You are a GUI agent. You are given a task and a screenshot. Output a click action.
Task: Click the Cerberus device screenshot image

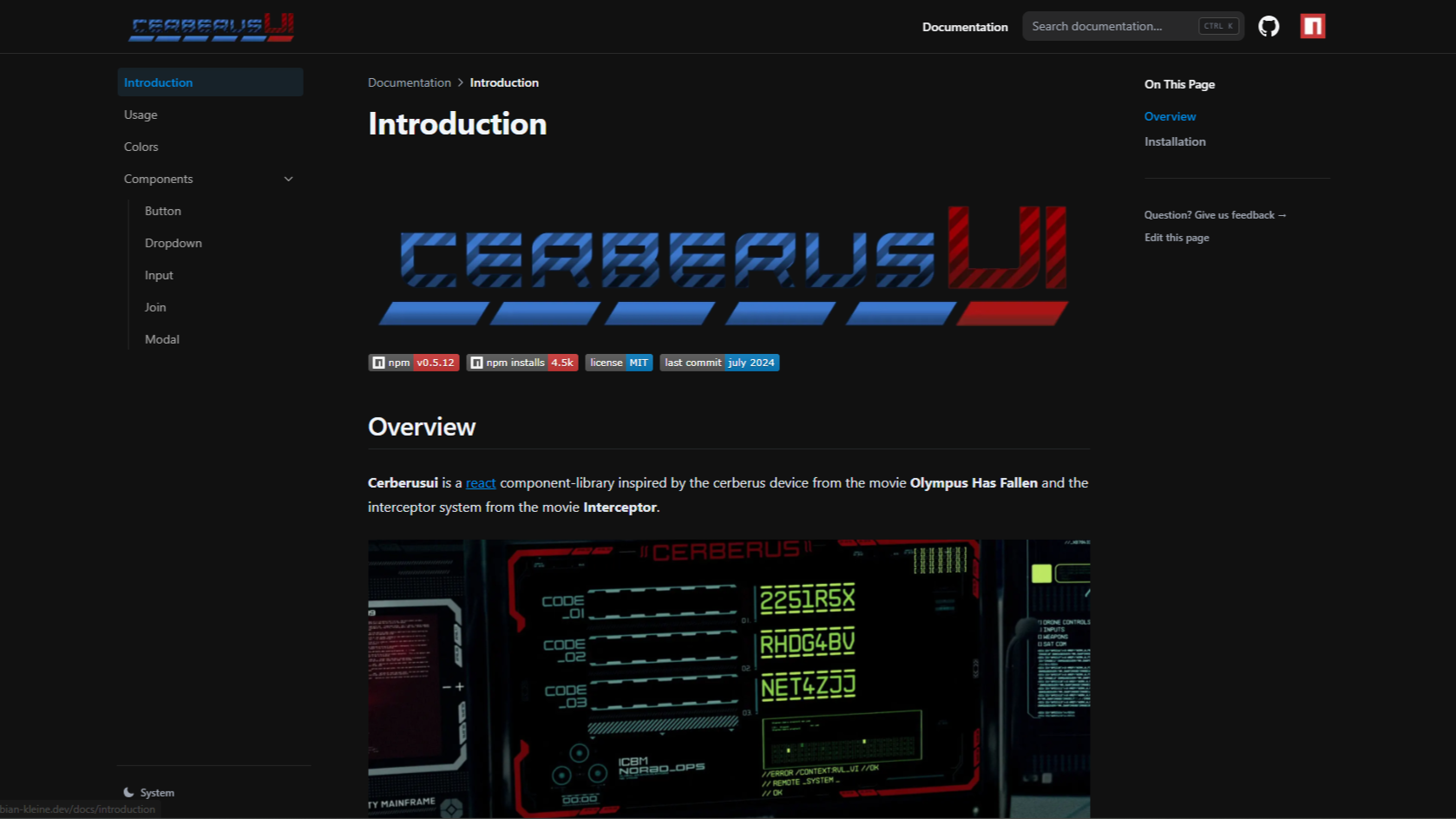click(x=729, y=678)
